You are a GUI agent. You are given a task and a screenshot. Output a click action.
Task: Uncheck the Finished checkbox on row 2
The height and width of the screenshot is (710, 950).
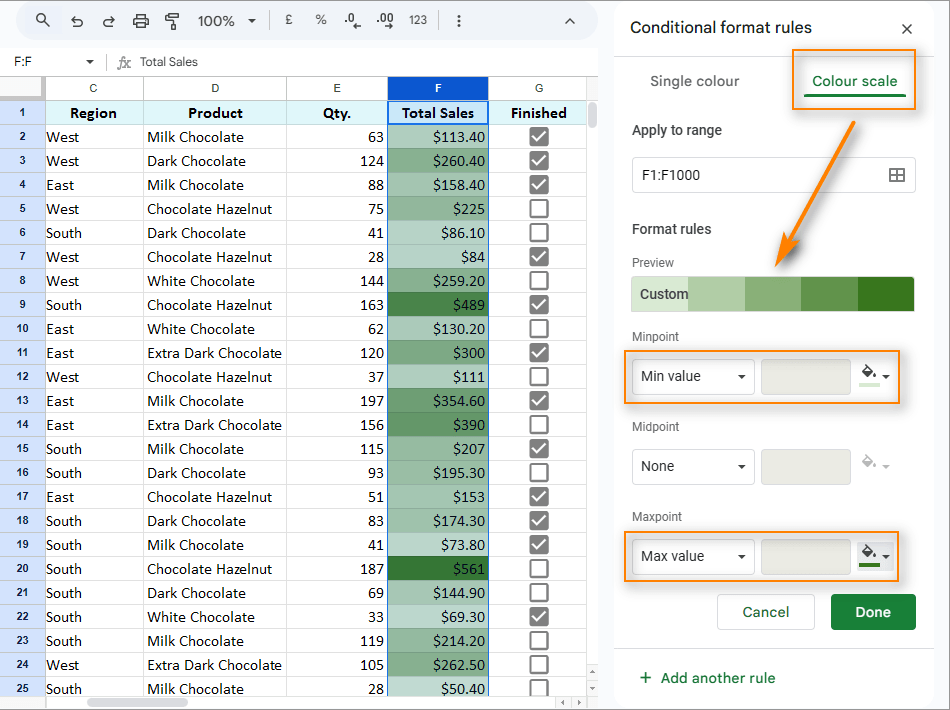coord(539,137)
